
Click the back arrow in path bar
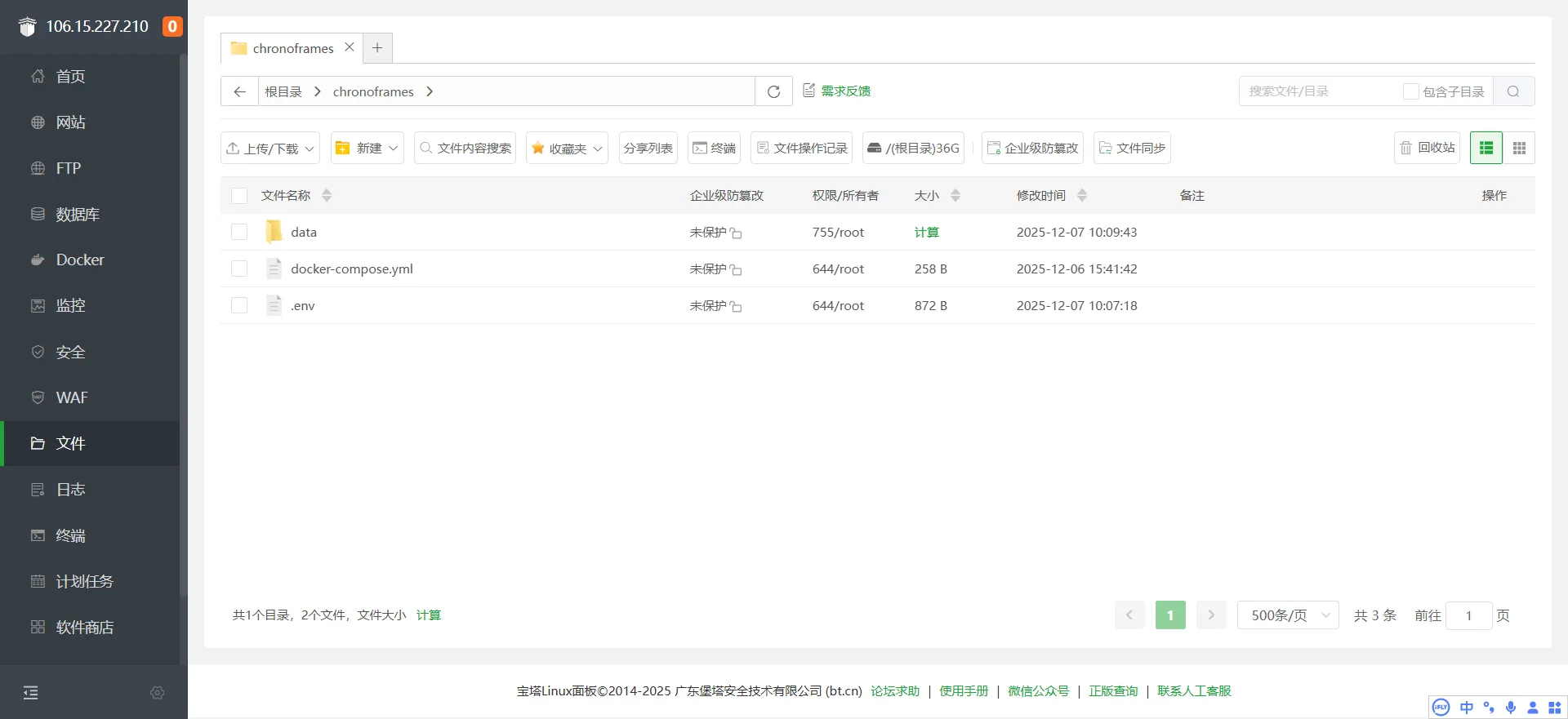[x=239, y=91]
